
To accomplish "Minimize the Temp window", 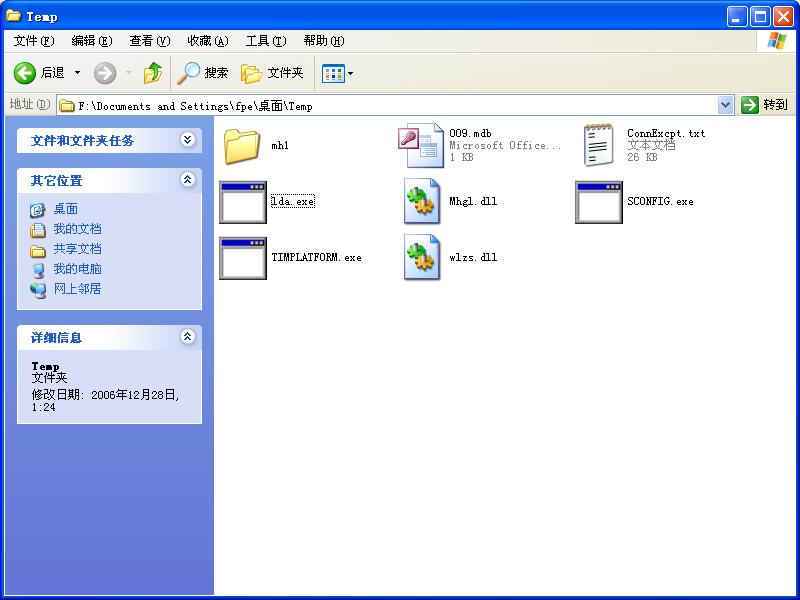I will (x=736, y=17).
